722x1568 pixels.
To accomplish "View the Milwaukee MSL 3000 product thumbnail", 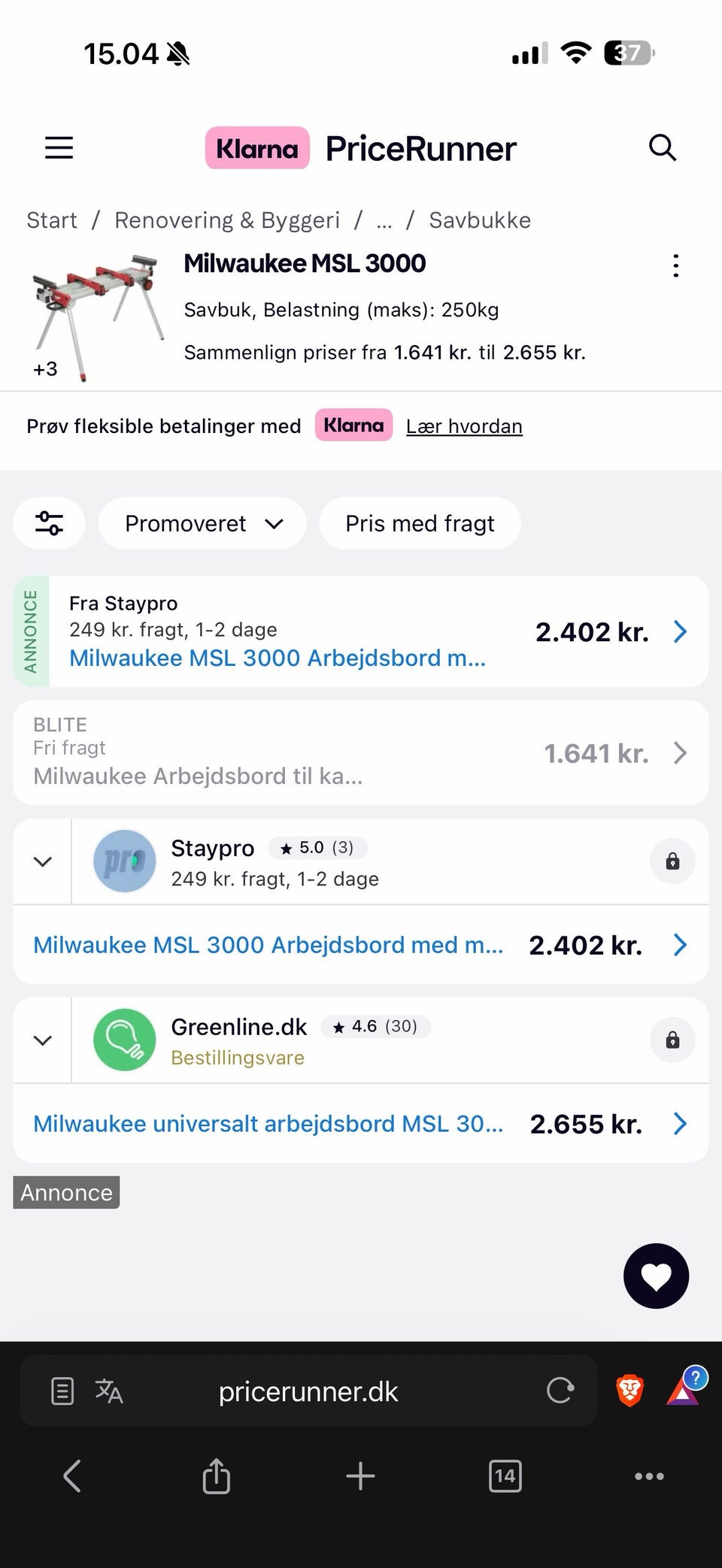I will point(96,316).
